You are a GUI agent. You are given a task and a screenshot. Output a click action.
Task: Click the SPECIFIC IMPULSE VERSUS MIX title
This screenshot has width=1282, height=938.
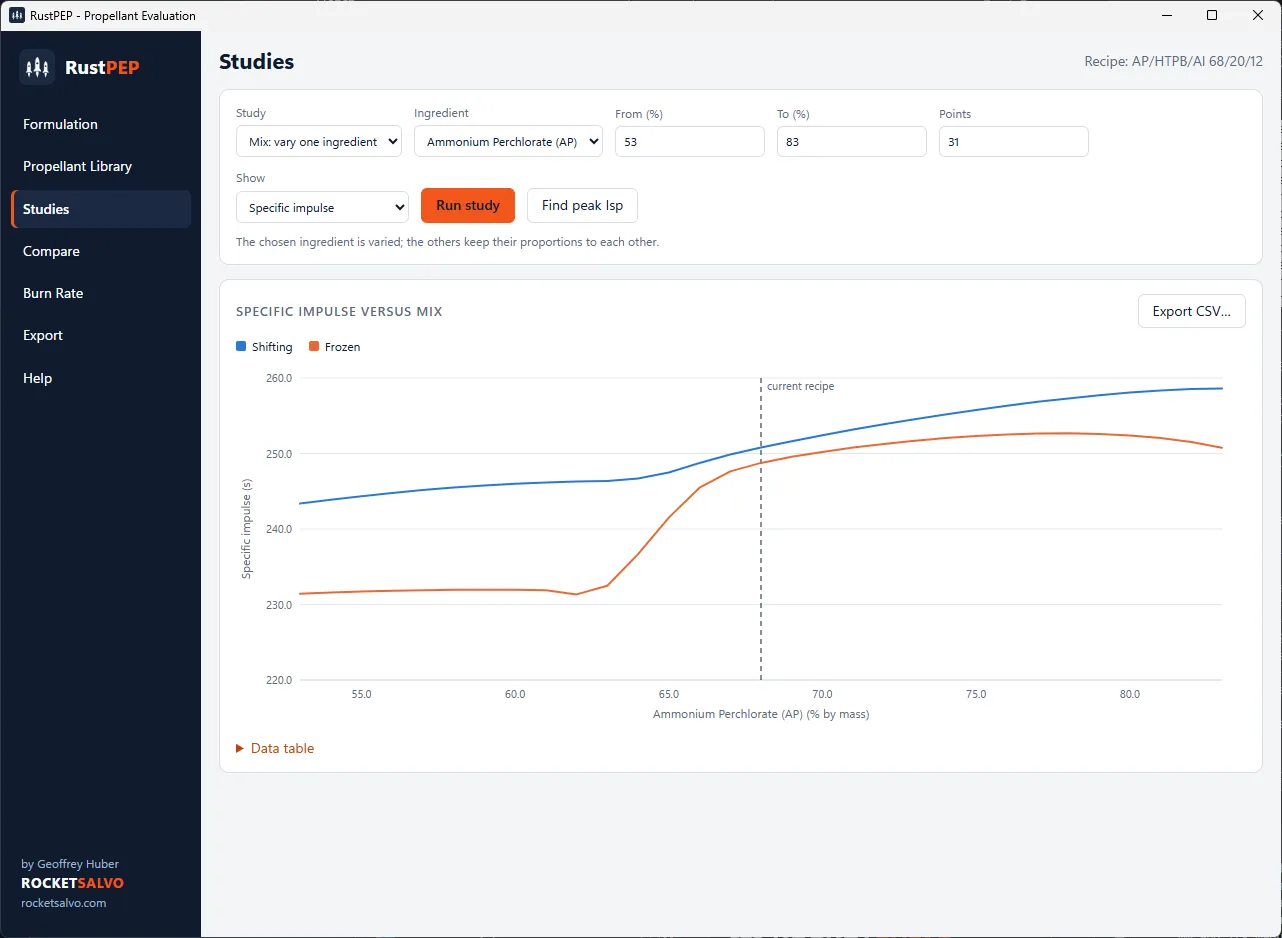point(339,311)
